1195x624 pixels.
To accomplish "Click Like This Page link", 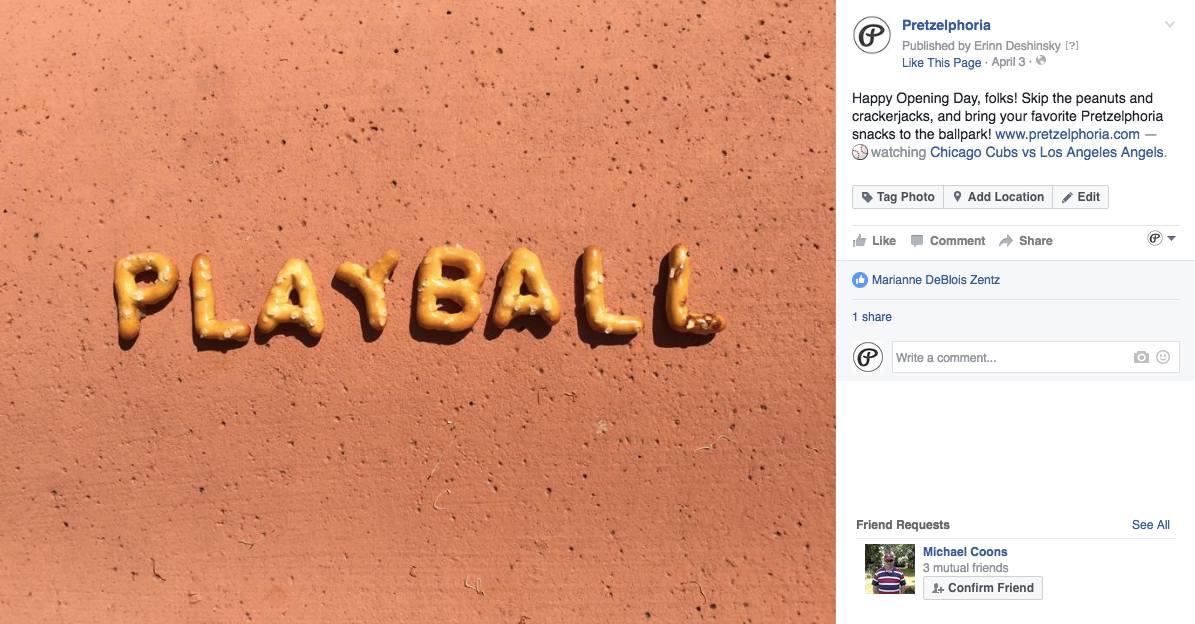I will coord(941,62).
